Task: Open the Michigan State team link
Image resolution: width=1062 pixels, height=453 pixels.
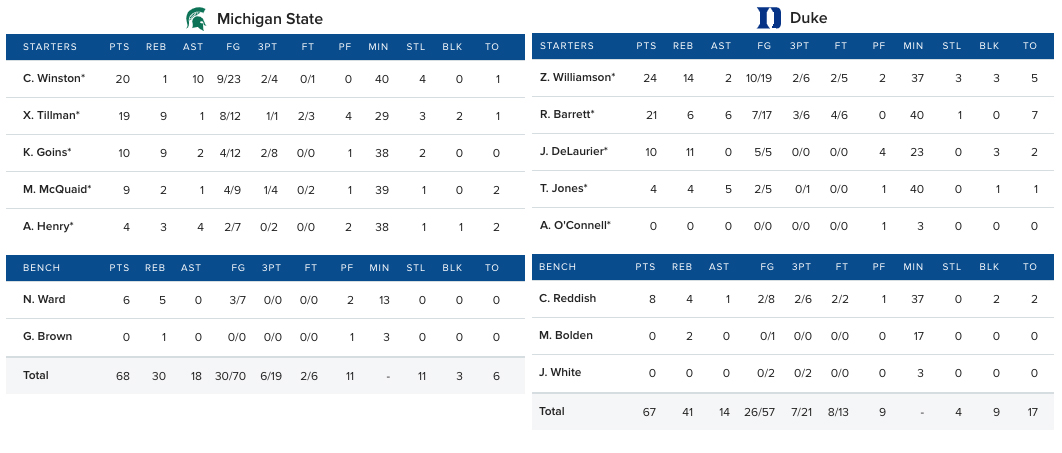Action: point(269,19)
